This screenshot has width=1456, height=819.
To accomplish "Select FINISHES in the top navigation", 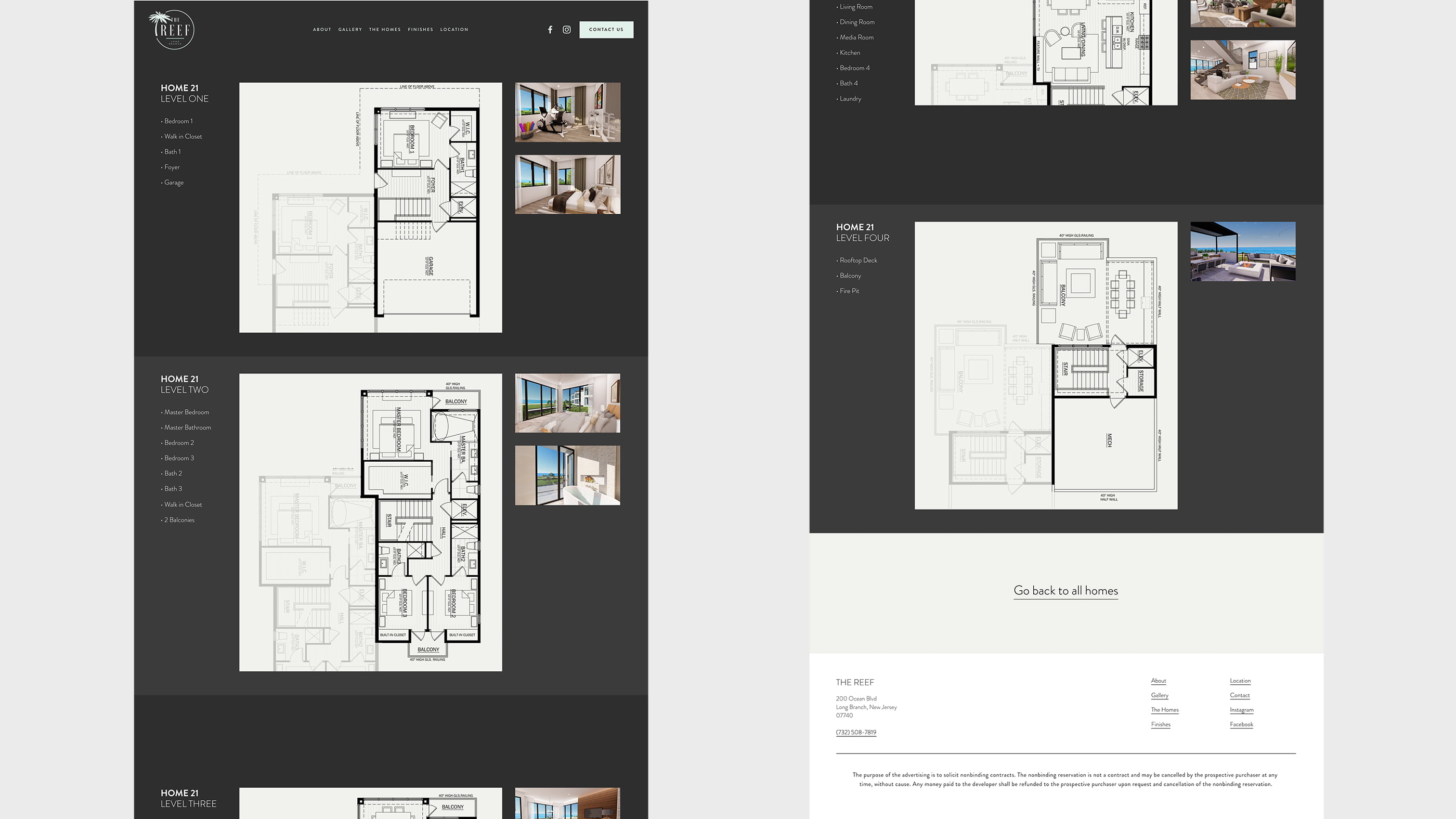I will pos(421,30).
